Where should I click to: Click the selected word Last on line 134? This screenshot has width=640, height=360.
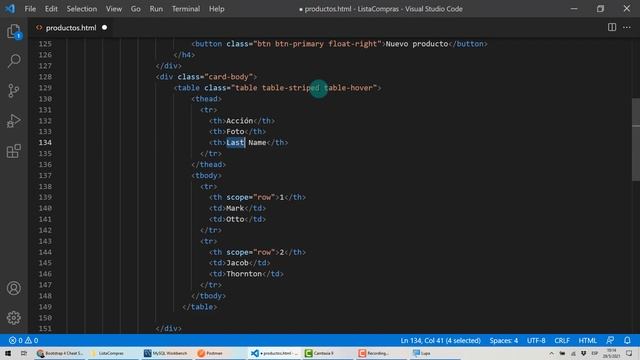(x=235, y=142)
